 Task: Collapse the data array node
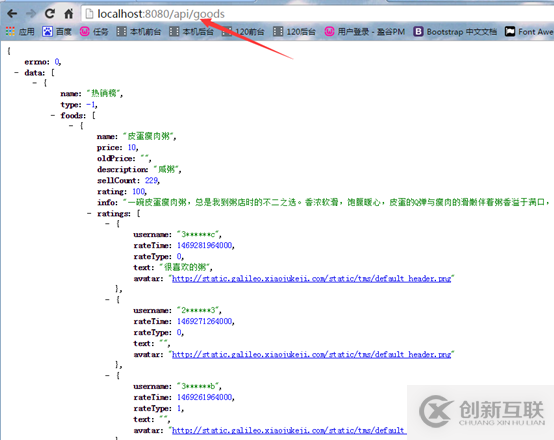(16, 73)
